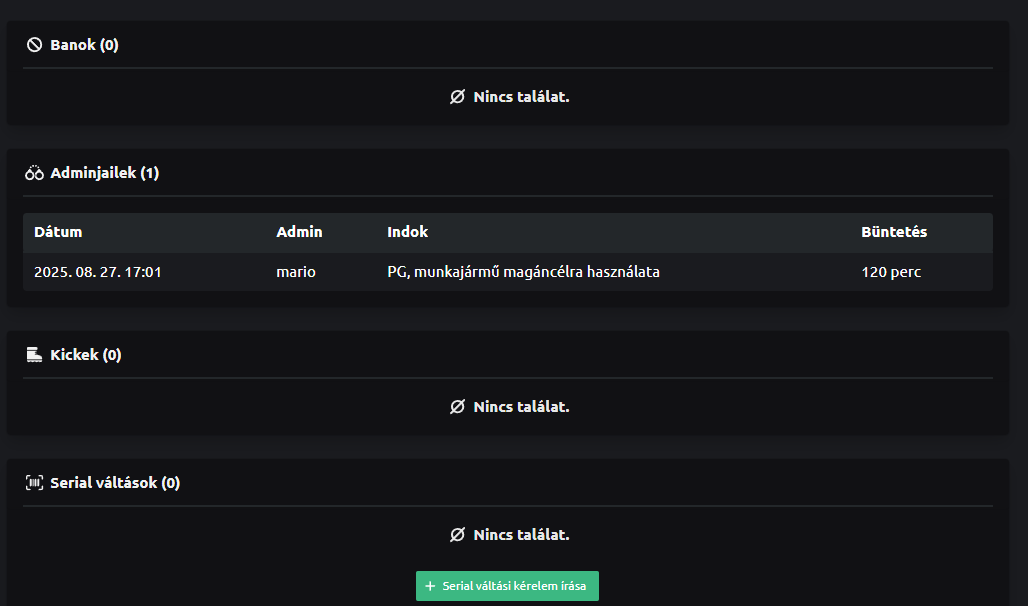Click the PG, munkajármű magáncélra használata reason

[523, 272]
